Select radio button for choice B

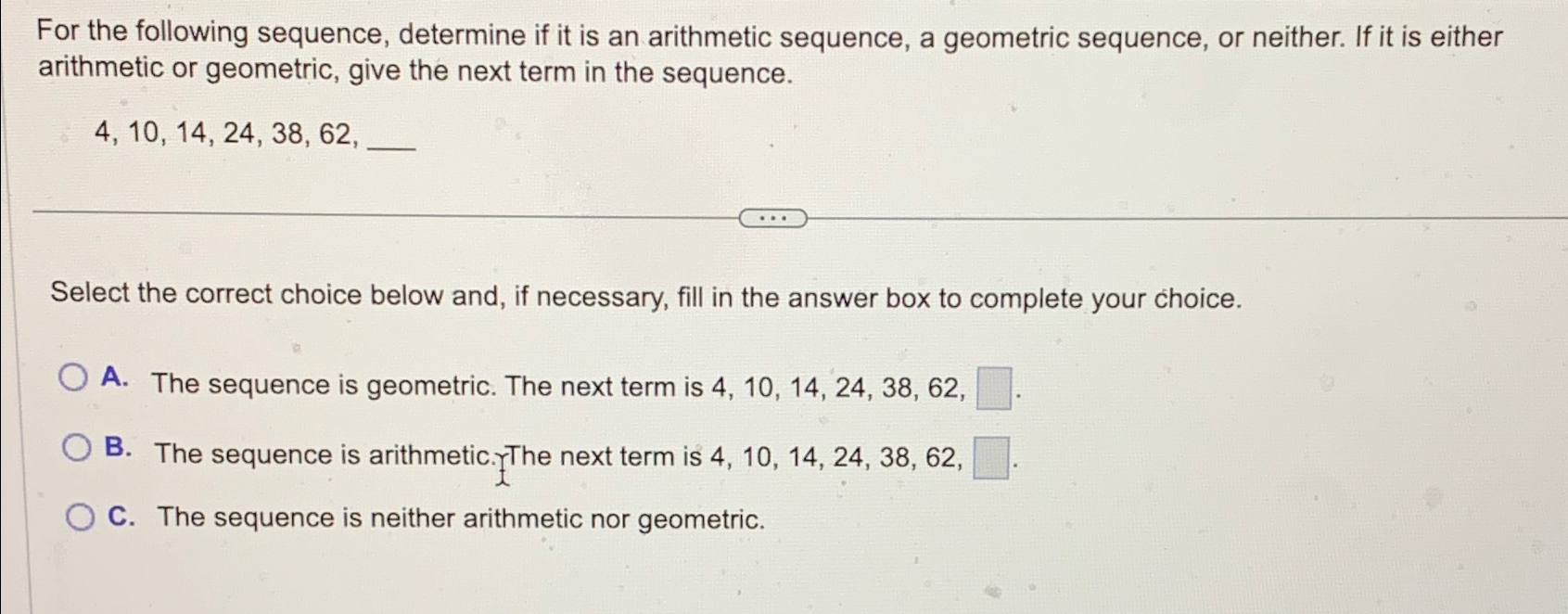click(x=77, y=447)
